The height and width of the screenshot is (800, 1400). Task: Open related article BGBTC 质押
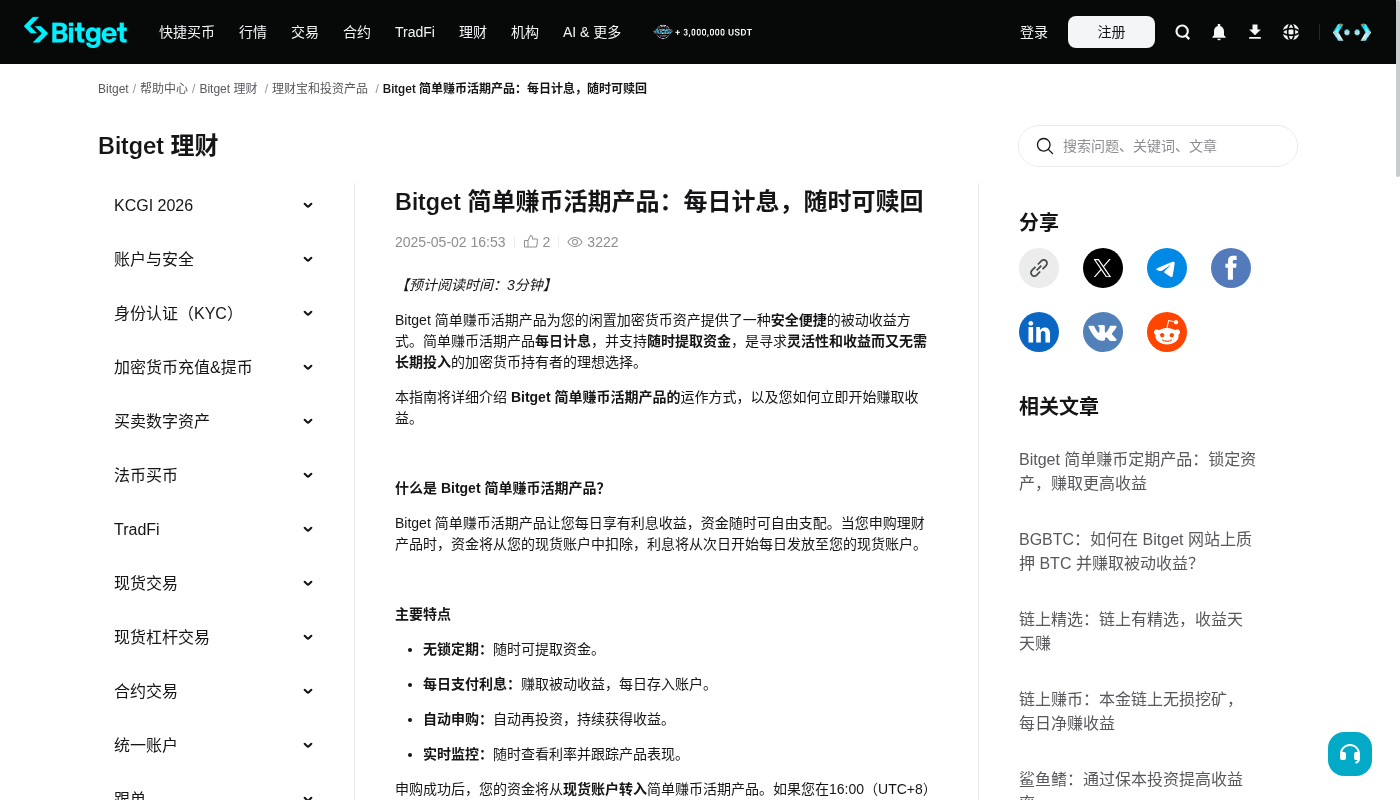(x=1135, y=551)
